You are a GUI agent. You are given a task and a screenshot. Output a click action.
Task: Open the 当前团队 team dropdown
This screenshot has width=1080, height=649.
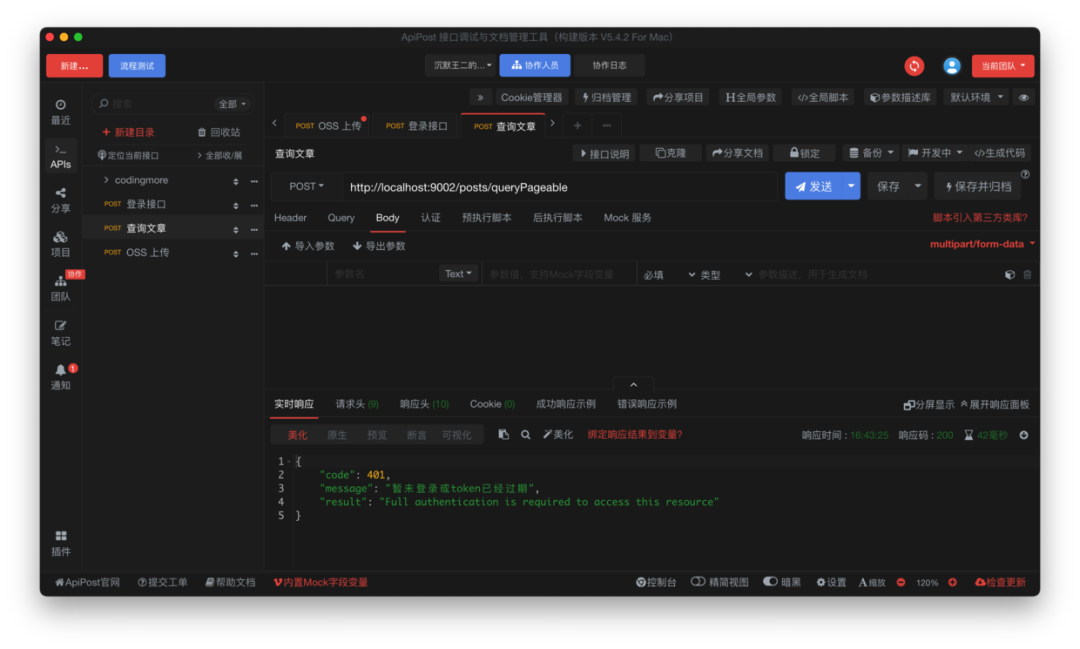point(1003,66)
